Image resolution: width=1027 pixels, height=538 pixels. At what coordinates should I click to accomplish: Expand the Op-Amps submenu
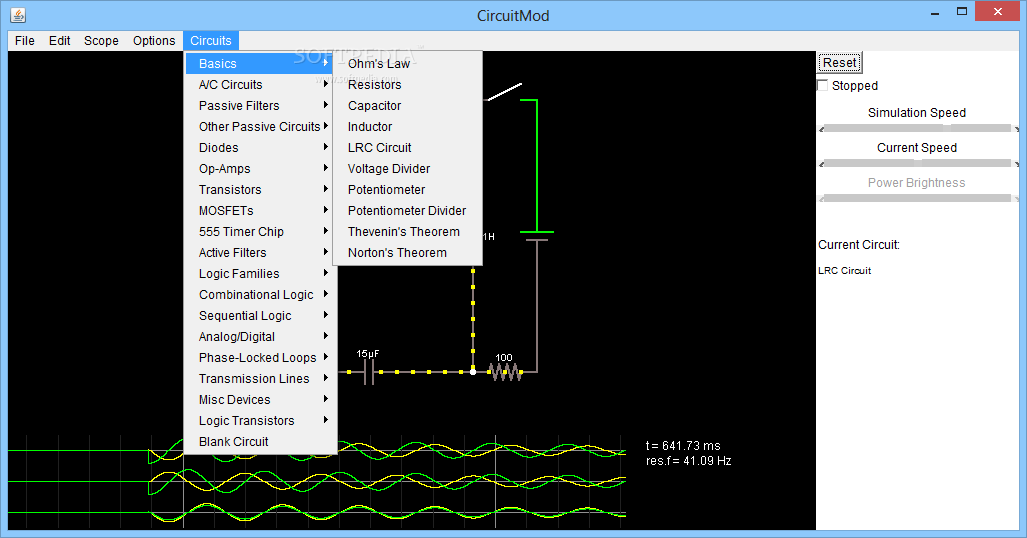(x=260, y=168)
